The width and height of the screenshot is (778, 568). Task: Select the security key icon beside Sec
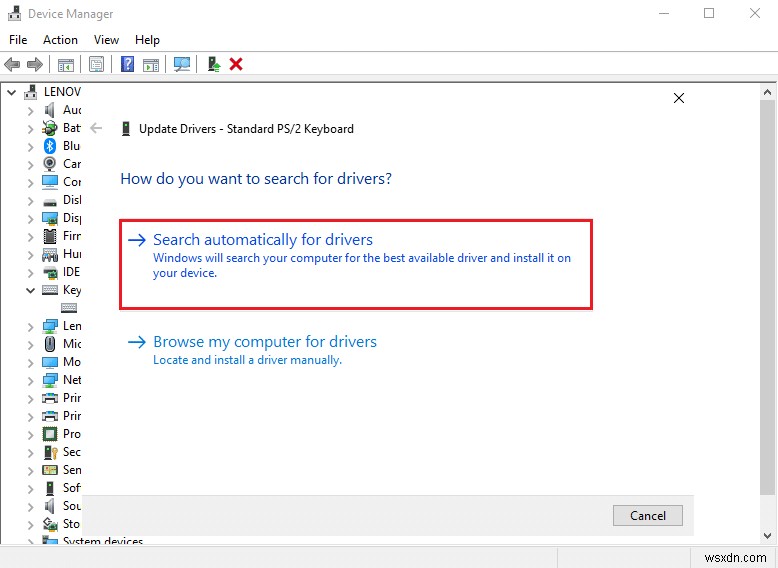click(x=51, y=452)
